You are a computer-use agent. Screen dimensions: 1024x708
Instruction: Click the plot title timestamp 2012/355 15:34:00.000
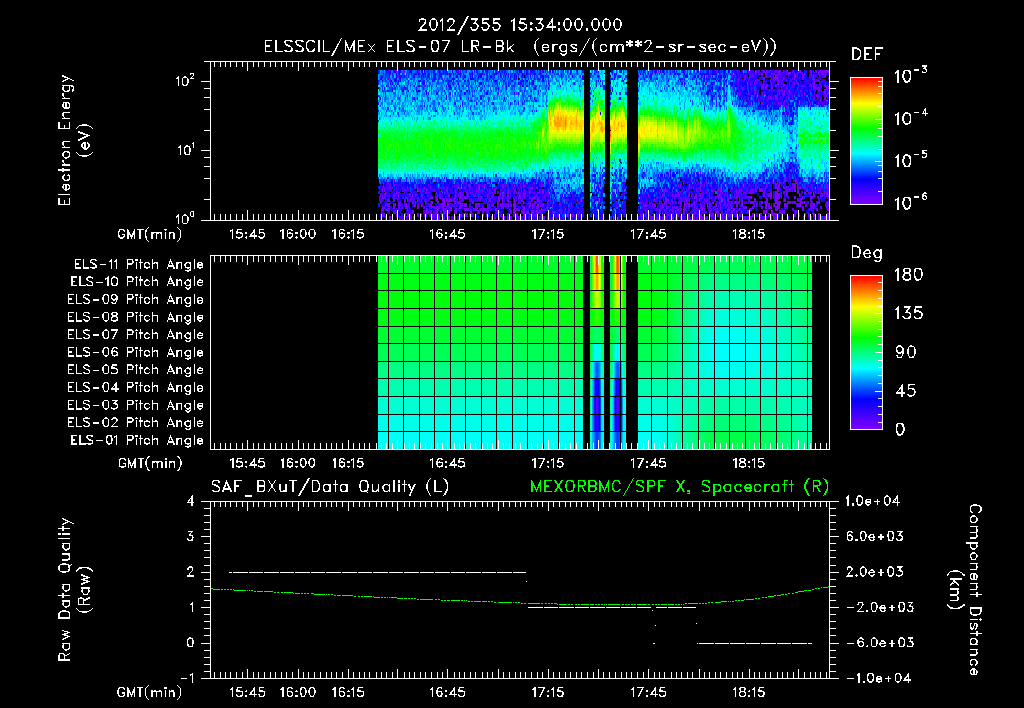(520, 25)
